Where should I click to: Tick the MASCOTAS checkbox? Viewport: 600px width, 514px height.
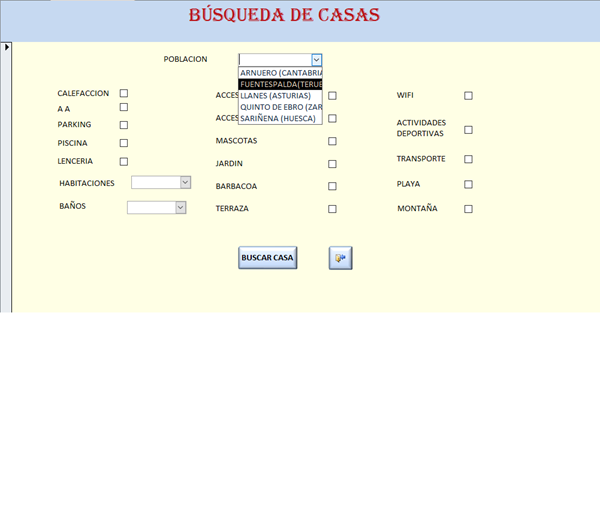(333, 141)
